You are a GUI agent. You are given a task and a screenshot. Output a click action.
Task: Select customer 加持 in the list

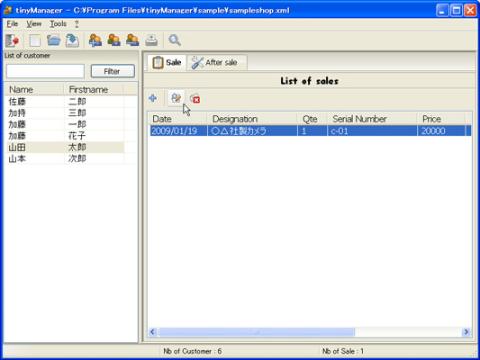click(x=17, y=113)
